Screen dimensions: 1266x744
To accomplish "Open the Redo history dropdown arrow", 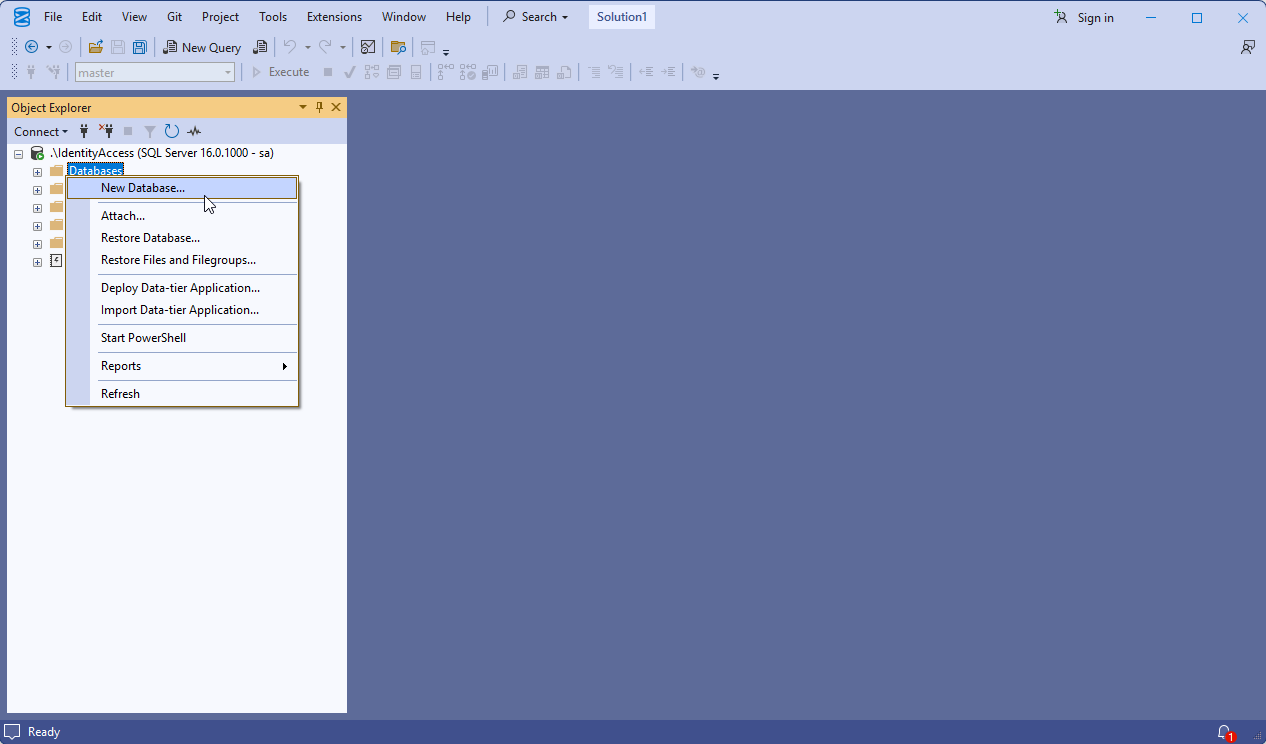I will click(x=343, y=47).
